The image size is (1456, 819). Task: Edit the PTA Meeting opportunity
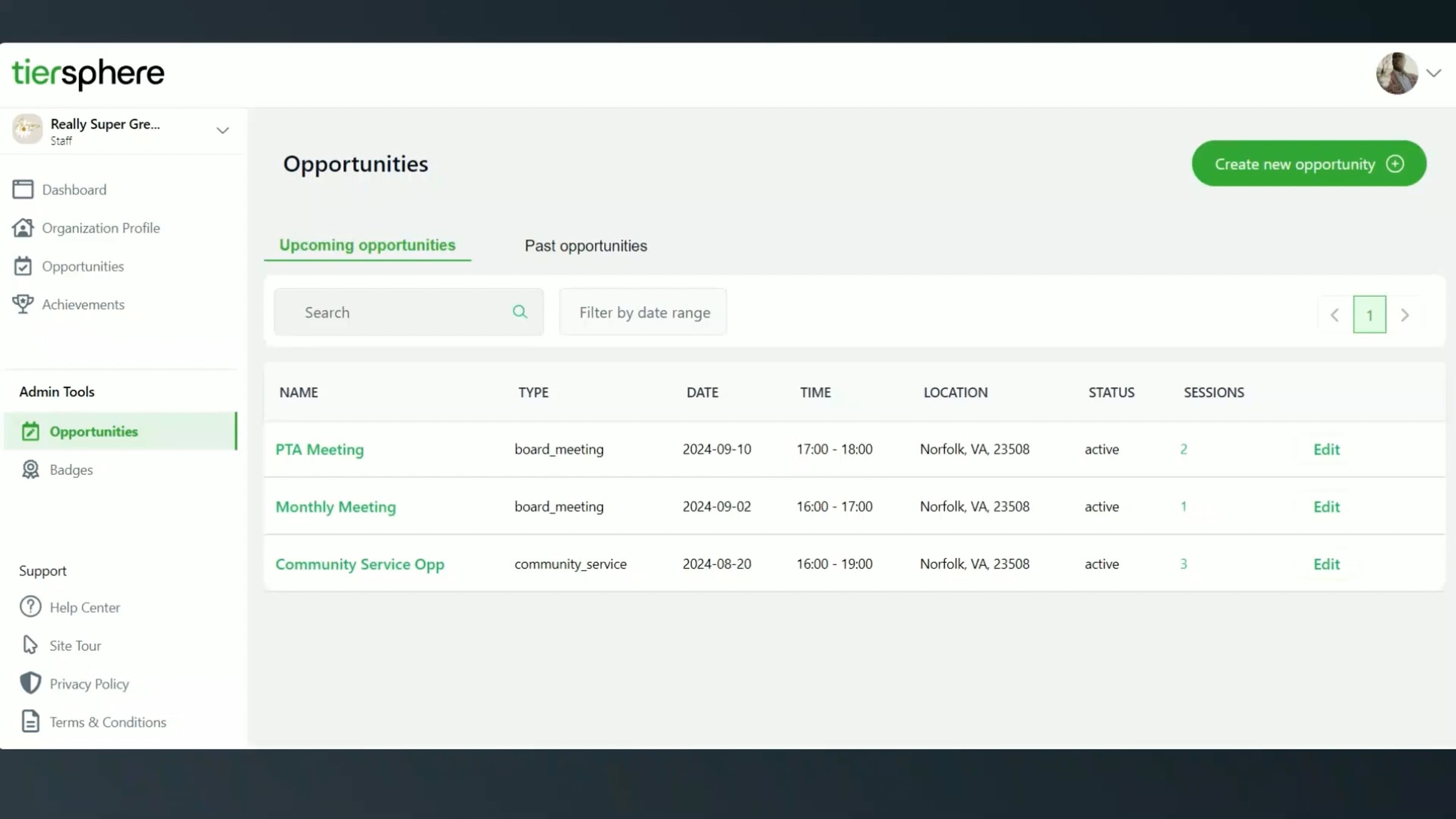point(1326,450)
